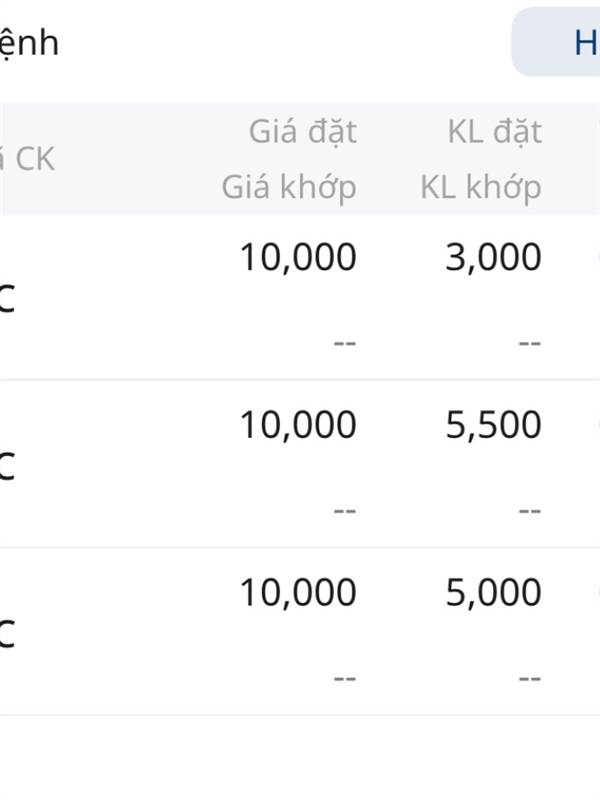Viewport: 600px width, 800px height.
Task: Click the CK stock code column header
Action: click(x=28, y=159)
